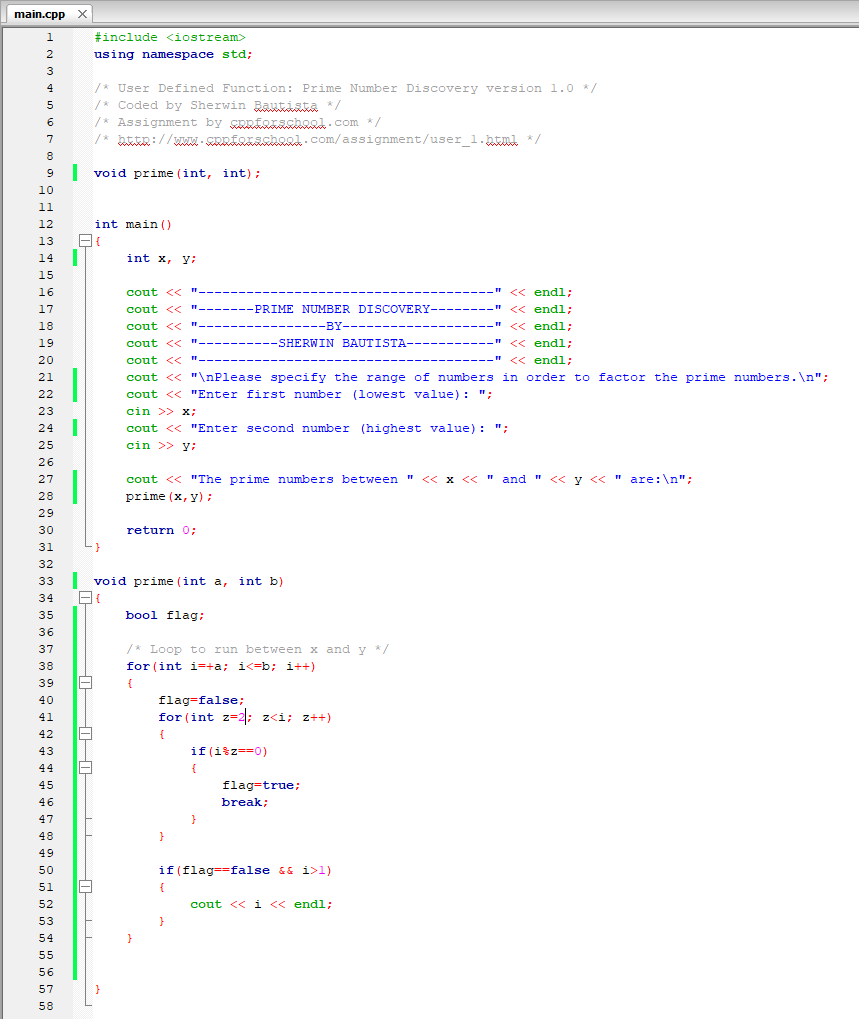The image size is (859, 1019).
Task: Click line number 28 in the gutter
Action: [x=45, y=496]
